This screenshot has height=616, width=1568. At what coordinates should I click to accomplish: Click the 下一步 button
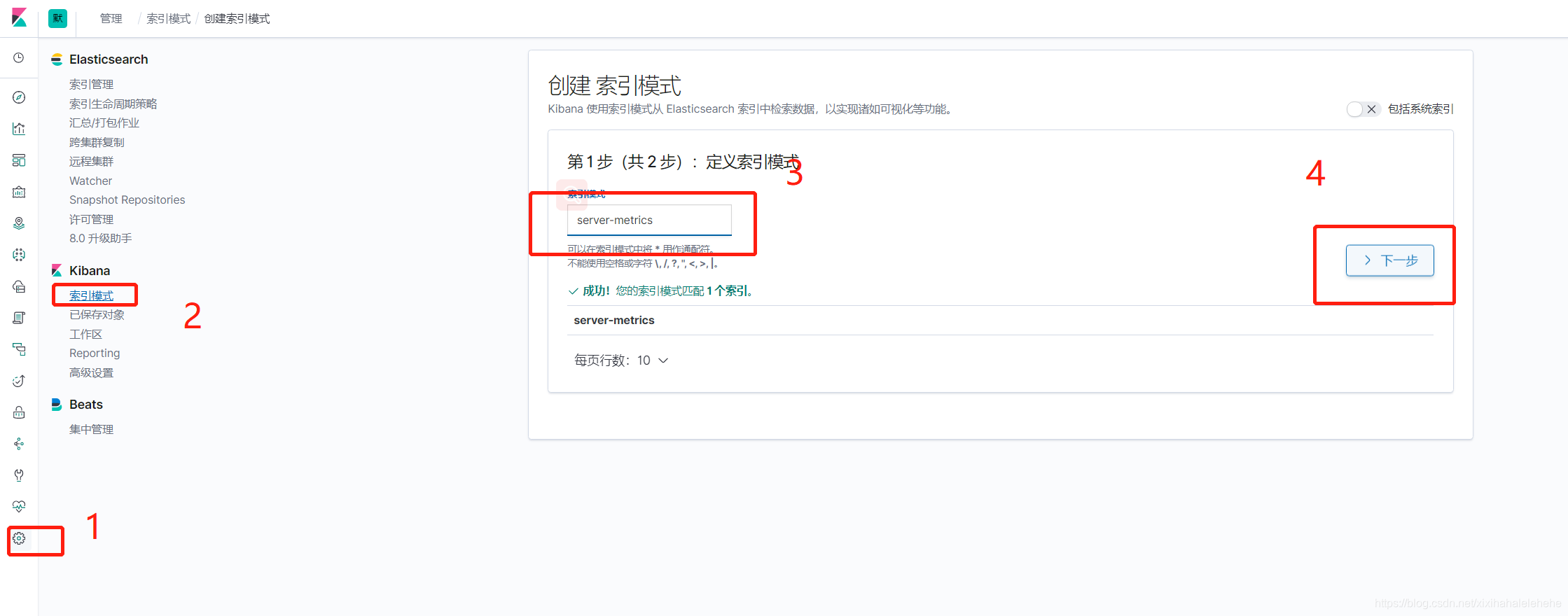[1389, 260]
